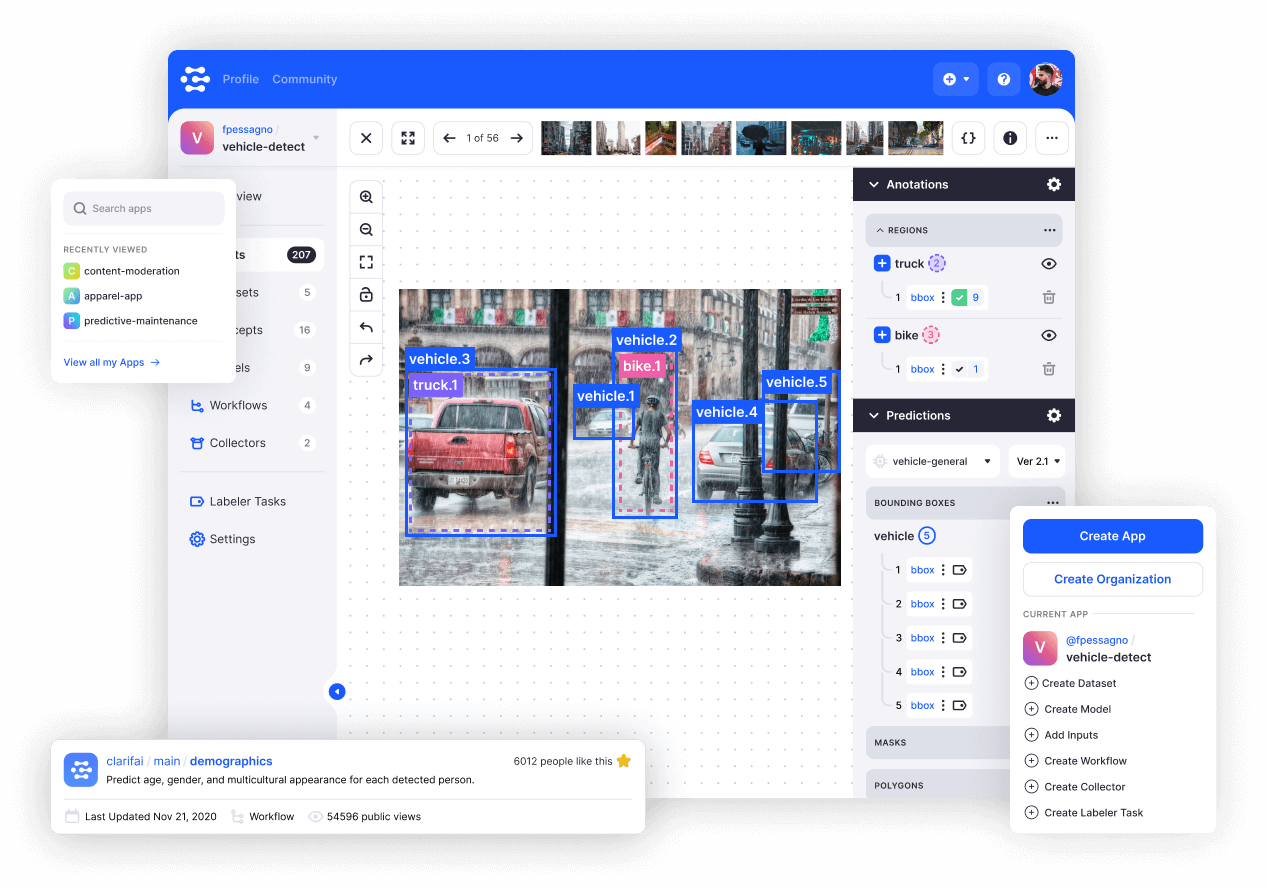Screen dimensions: 1267x888
Task: Undo the last annotation change
Action: (x=366, y=327)
